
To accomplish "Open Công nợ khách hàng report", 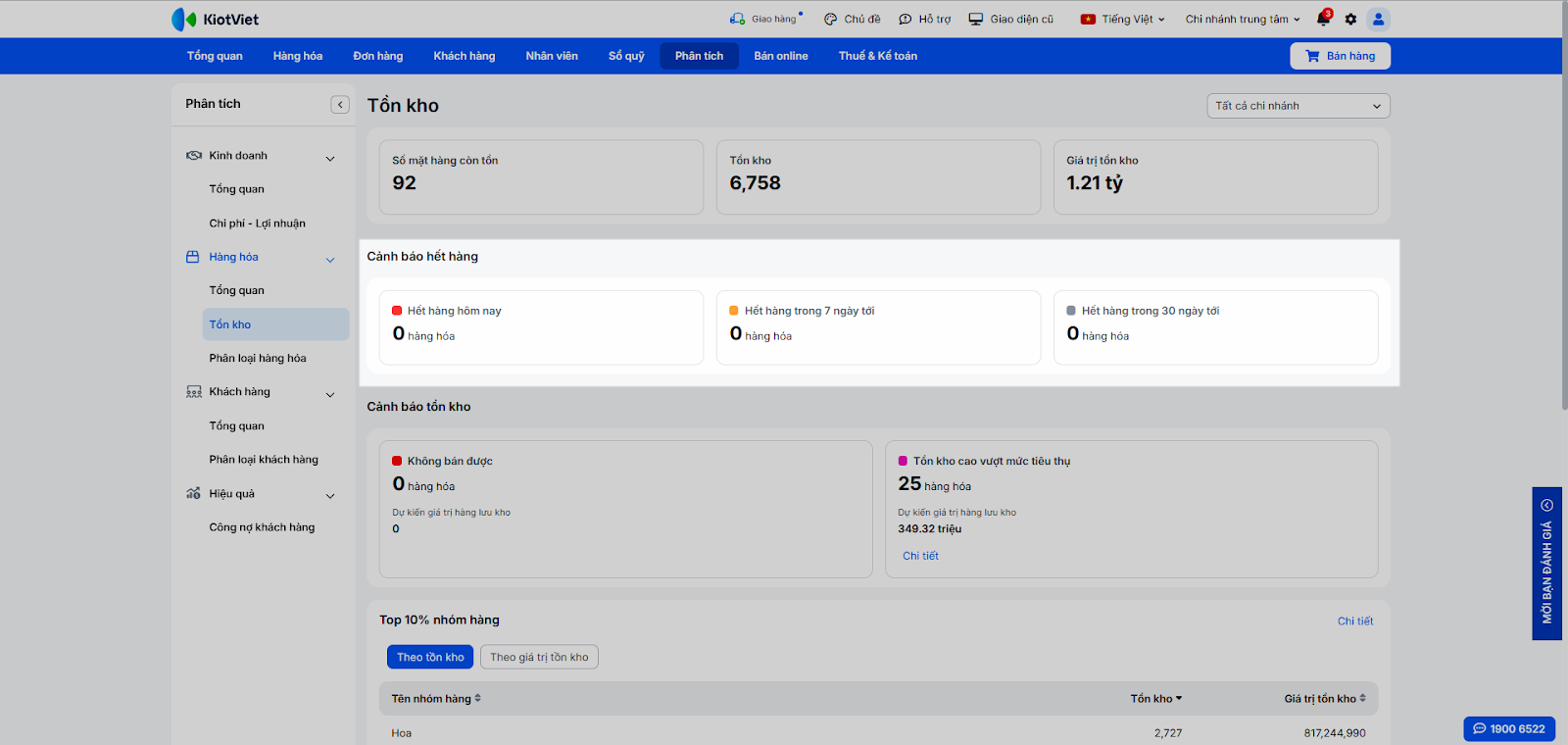I will (x=262, y=527).
